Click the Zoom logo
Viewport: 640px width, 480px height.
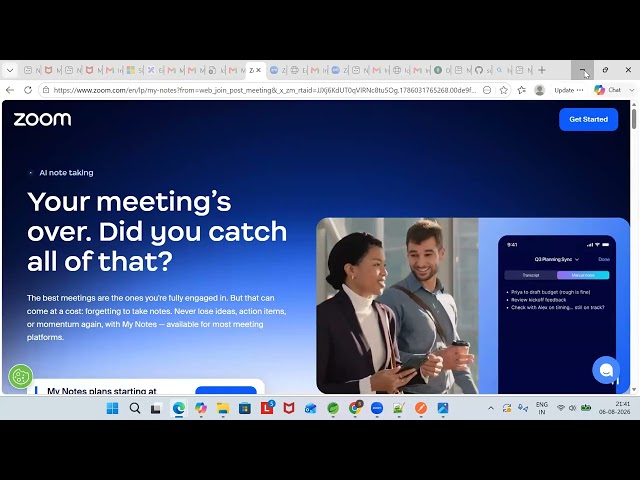(42, 119)
